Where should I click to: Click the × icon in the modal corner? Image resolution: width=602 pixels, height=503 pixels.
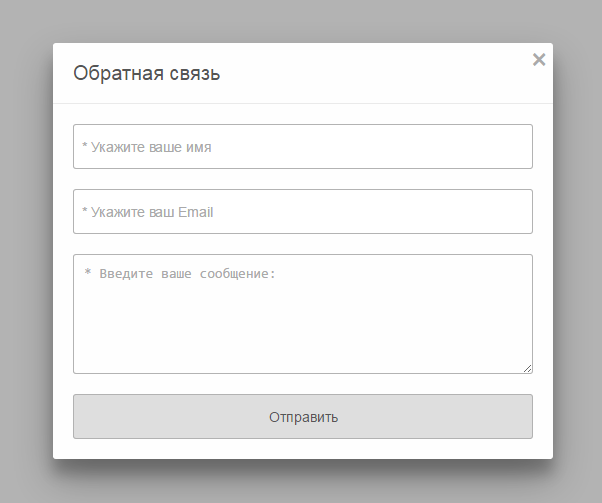point(539,59)
